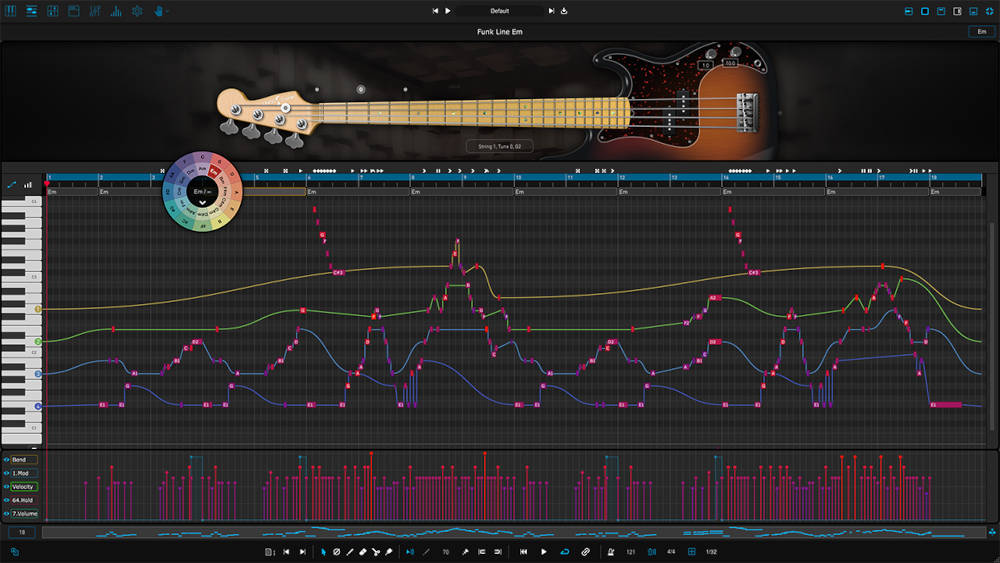Open the file page menu icon in bottom toolbar
The width and height of the screenshot is (1000, 563).
click(270, 552)
